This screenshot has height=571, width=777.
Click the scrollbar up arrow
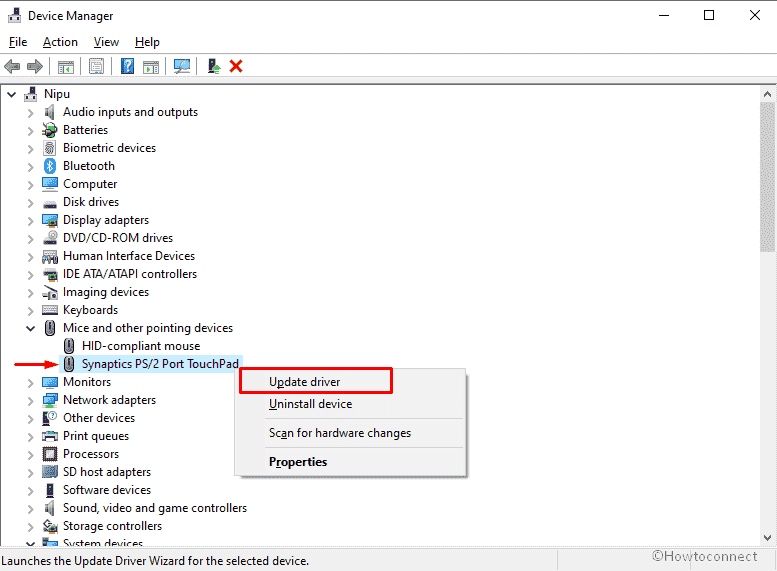(767, 94)
